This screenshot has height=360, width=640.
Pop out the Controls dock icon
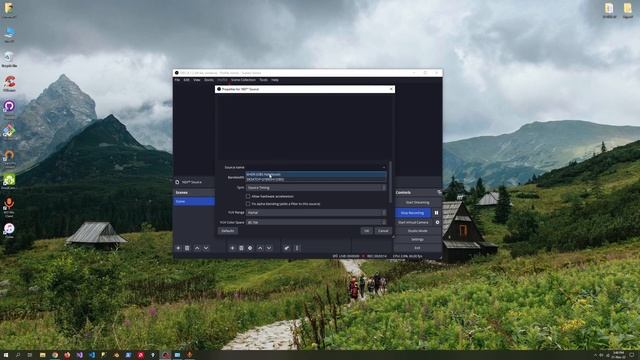(439, 192)
